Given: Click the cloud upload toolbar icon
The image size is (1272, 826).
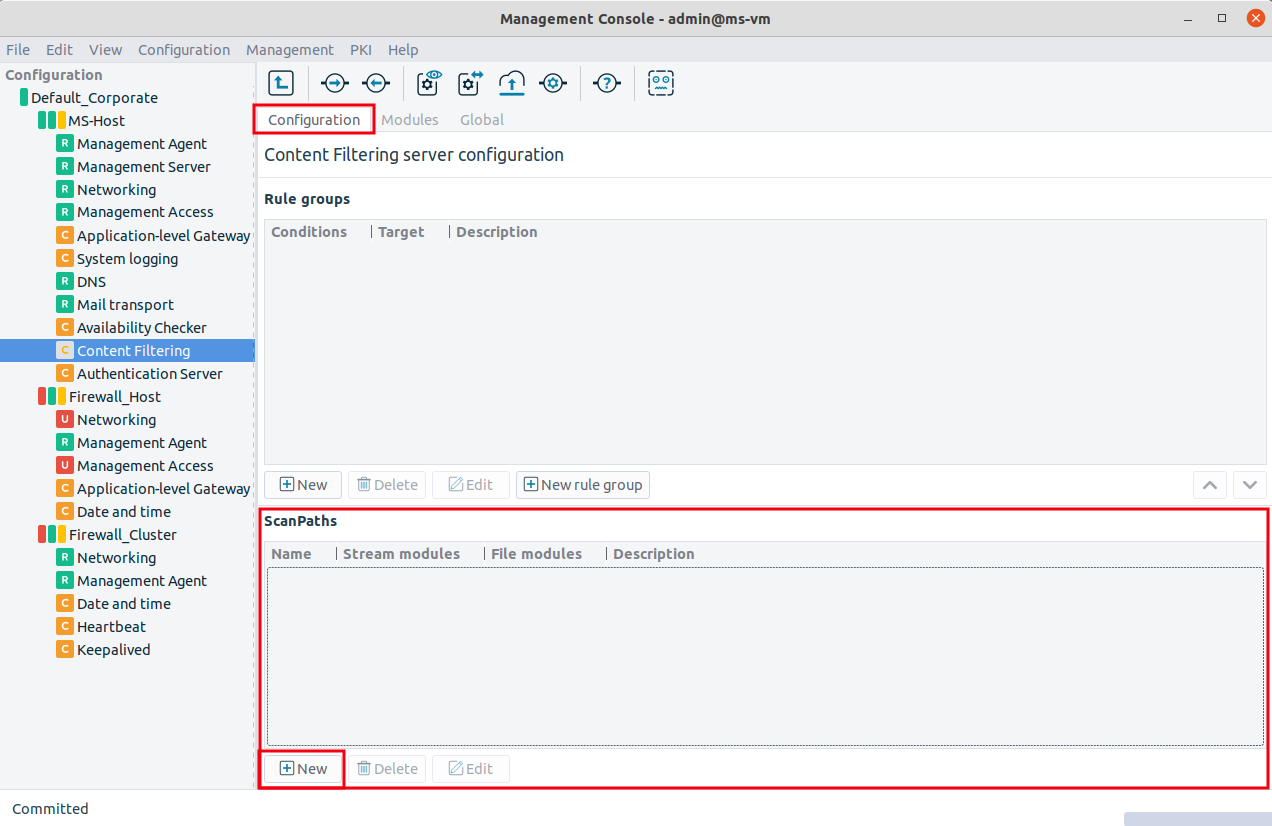Looking at the screenshot, I should pyautogui.click(x=512, y=84).
